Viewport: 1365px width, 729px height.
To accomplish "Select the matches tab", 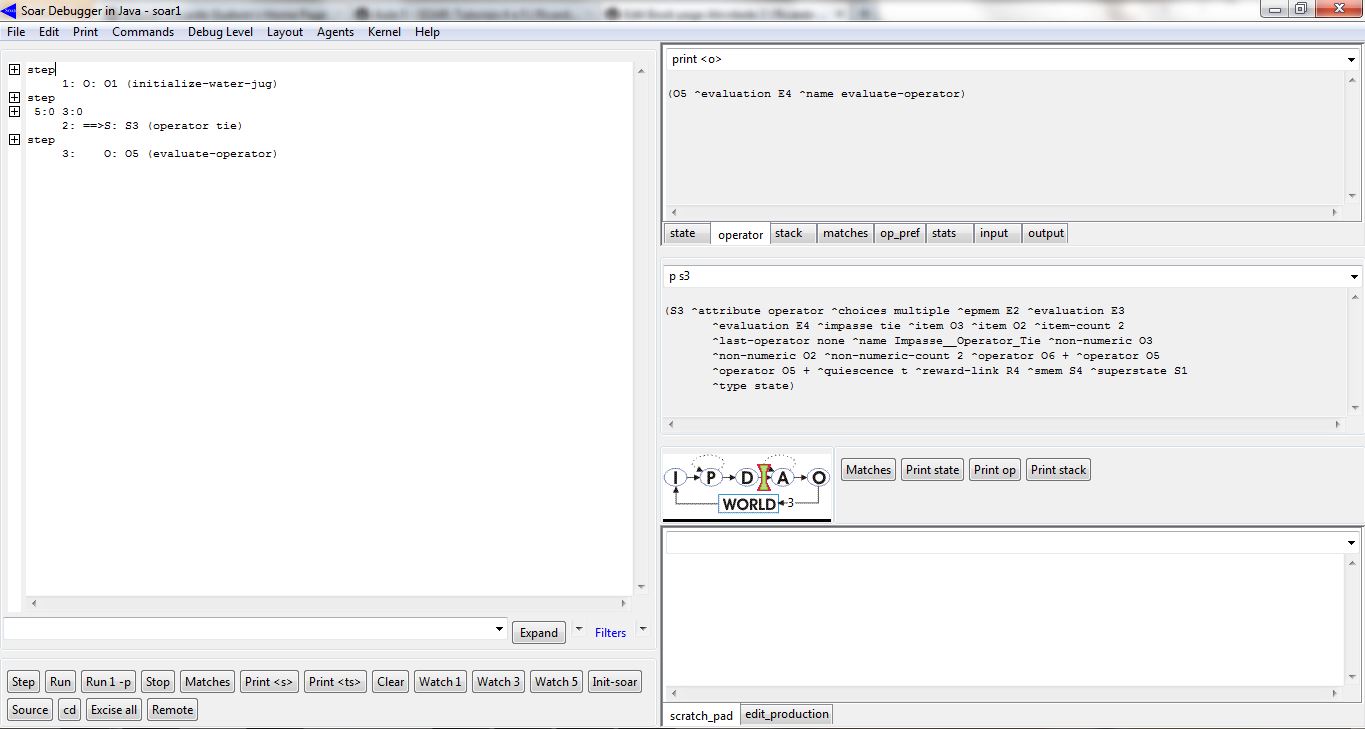I will 845,233.
